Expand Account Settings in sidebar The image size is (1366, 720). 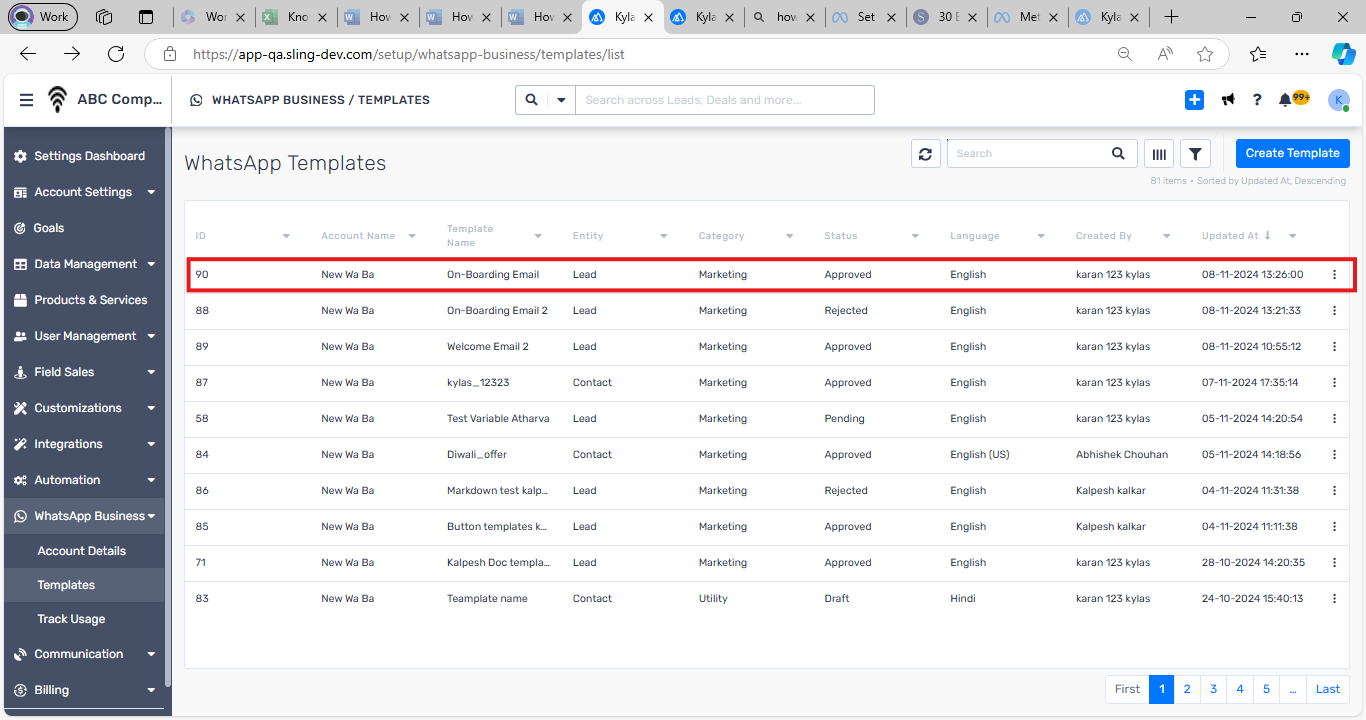point(84,192)
